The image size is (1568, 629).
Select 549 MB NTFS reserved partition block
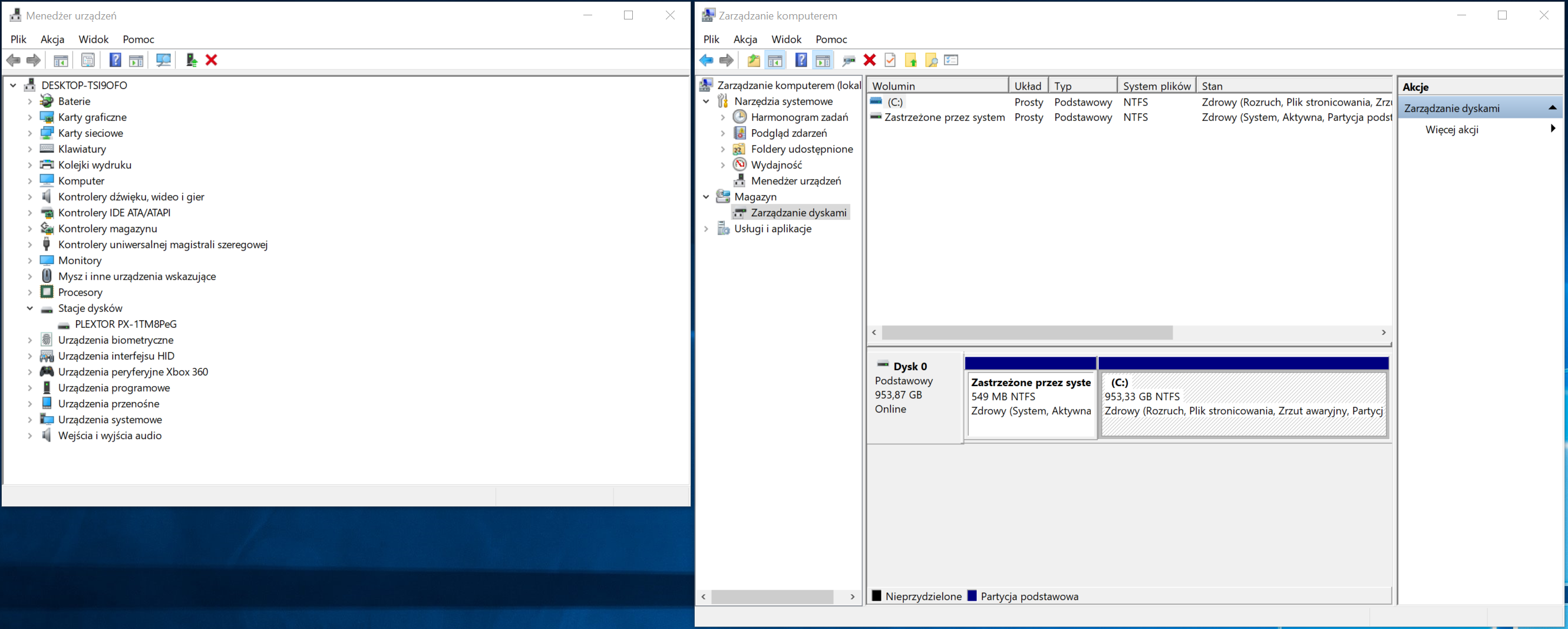pyautogui.click(x=1031, y=404)
